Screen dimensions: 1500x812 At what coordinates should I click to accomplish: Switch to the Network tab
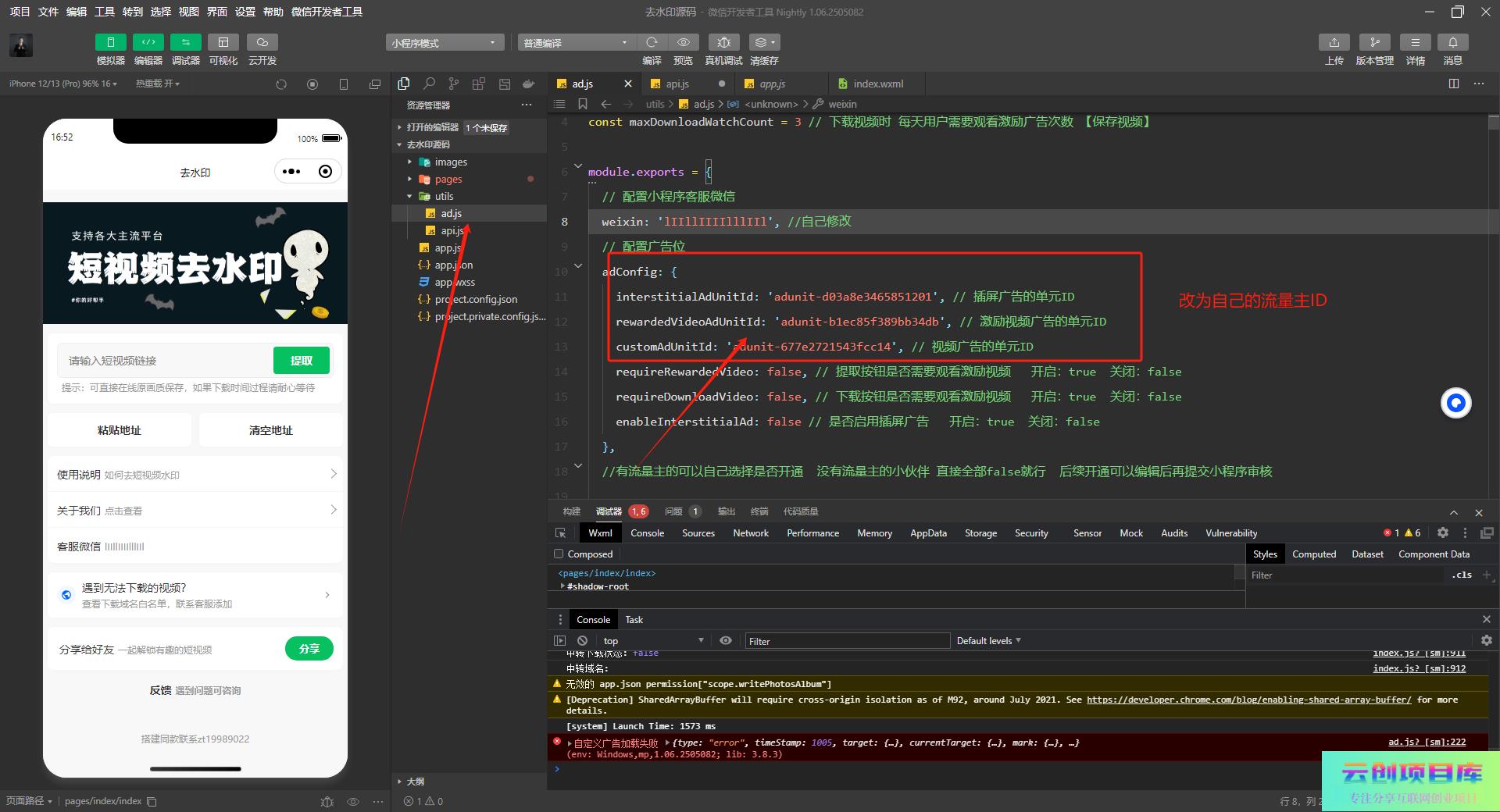[750, 533]
